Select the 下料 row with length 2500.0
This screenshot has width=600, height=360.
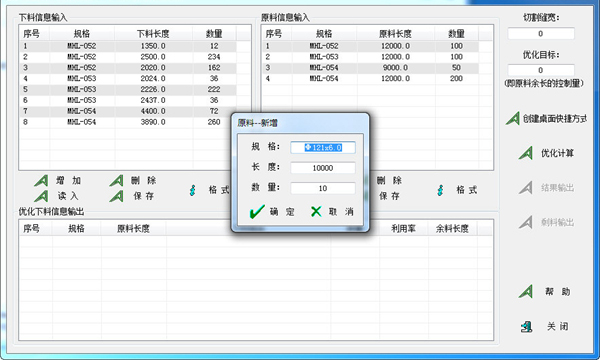128,57
